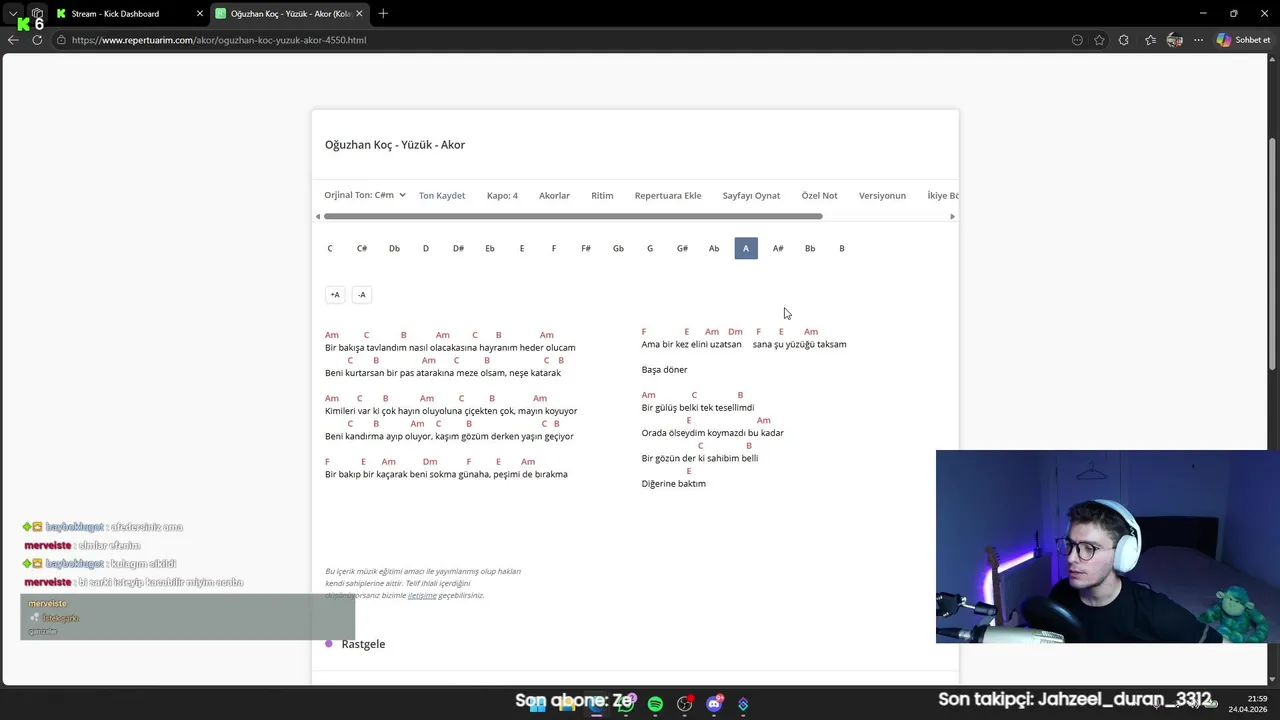Open OBS Studio from the taskbar

pos(684,704)
